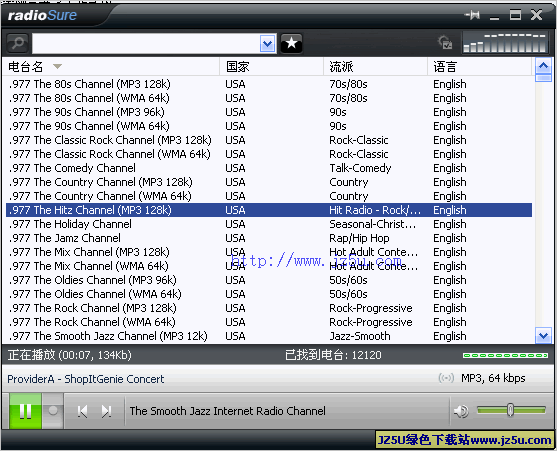Select .977 The Mix Channel (WMA 64k)

click(269, 266)
